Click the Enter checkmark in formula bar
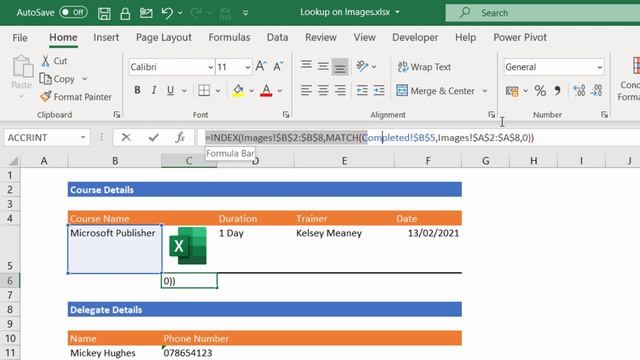Screen dimensions: 640x360 point(153,138)
